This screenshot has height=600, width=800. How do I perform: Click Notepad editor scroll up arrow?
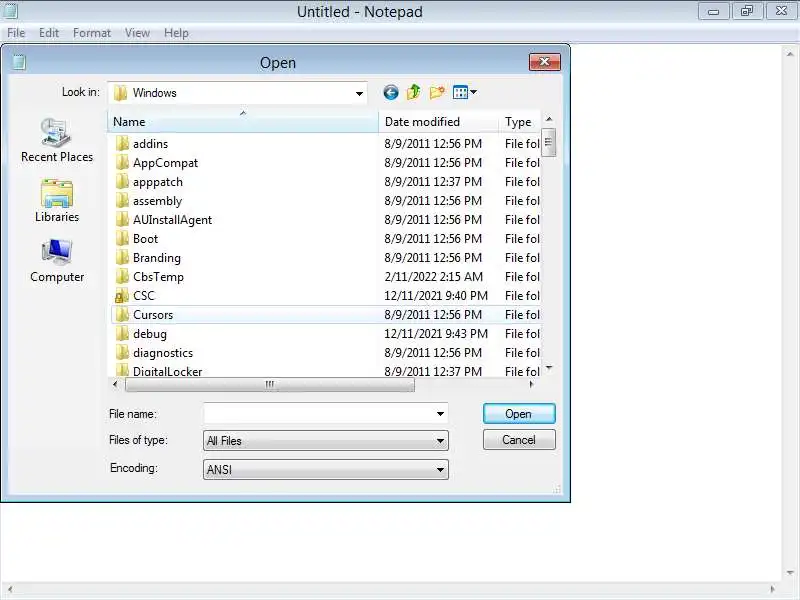pyautogui.click(x=790, y=54)
